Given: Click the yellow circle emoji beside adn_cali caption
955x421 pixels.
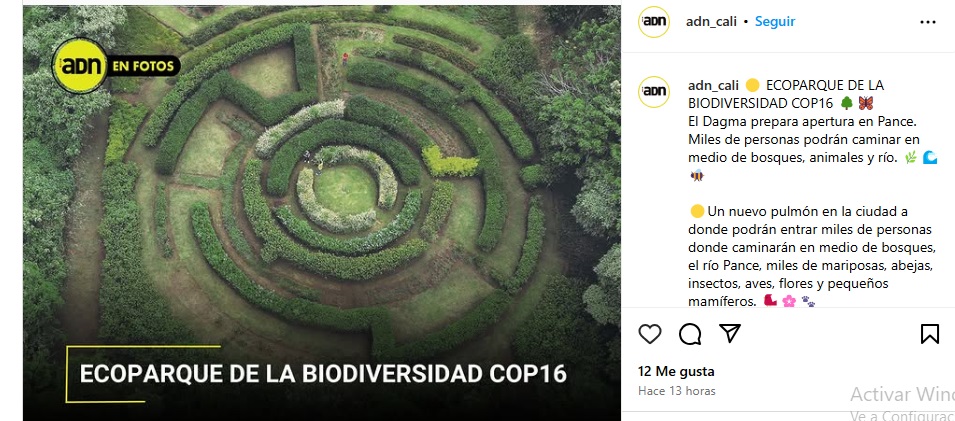Looking at the screenshot, I should [752, 85].
